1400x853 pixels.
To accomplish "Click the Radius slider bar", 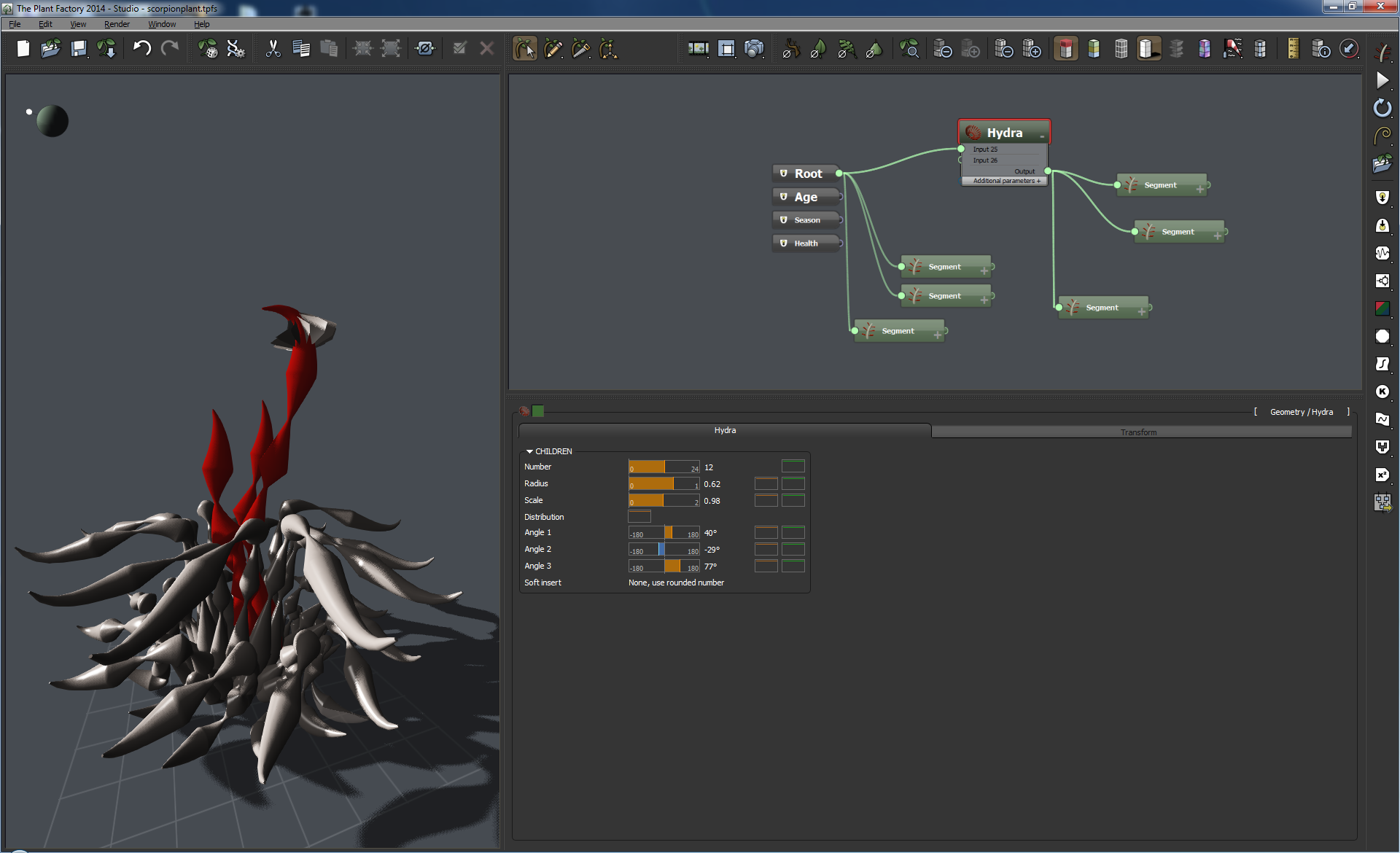I will (x=664, y=484).
